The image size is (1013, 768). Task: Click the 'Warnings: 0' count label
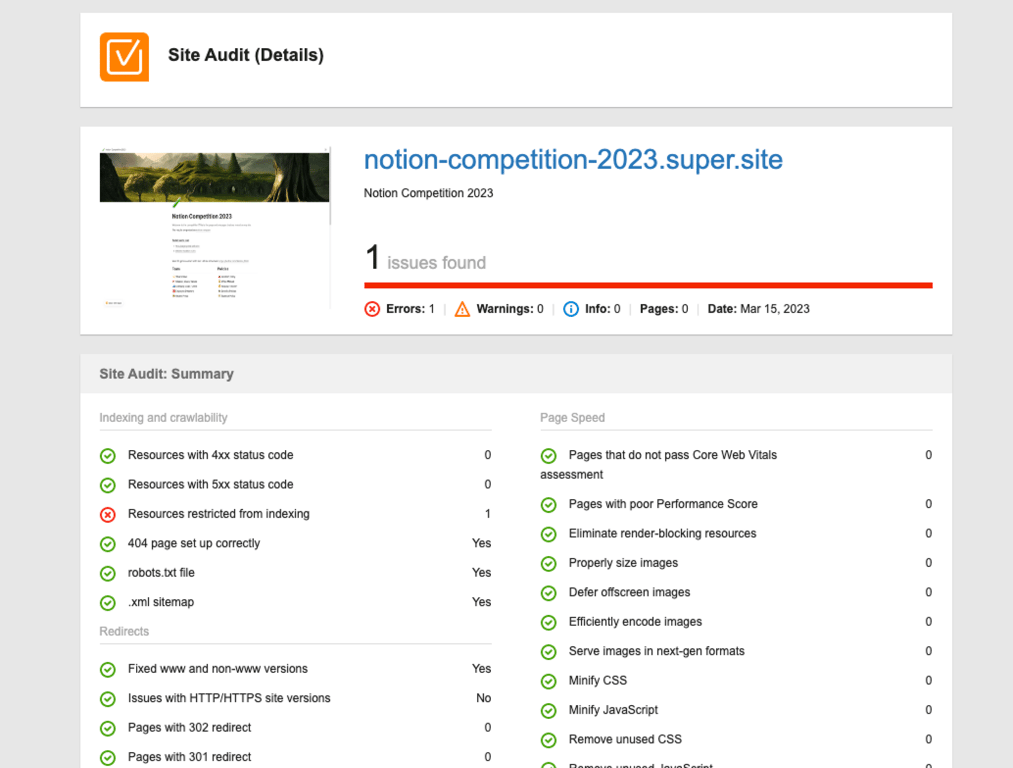(510, 309)
